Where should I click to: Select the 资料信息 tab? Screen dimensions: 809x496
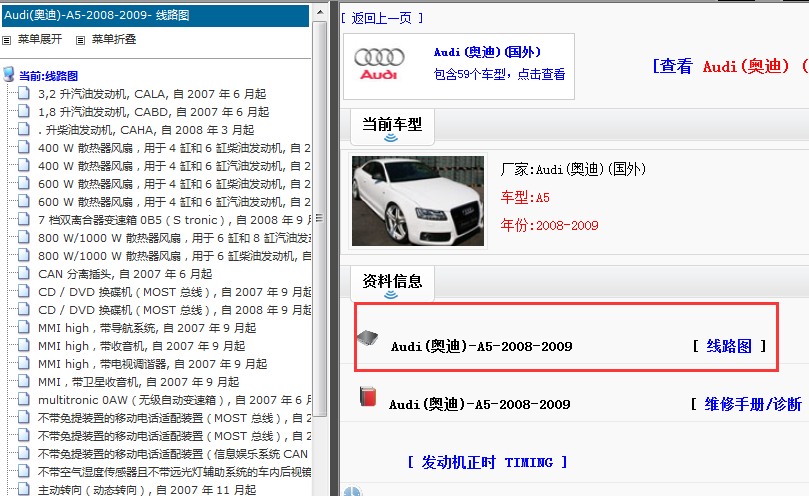pyautogui.click(x=392, y=281)
